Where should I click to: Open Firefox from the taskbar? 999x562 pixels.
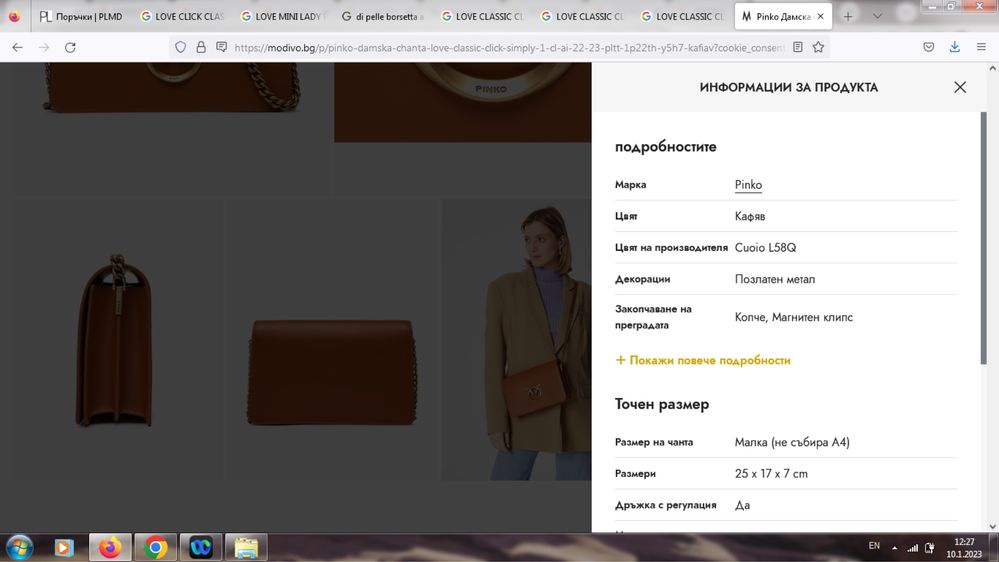point(110,547)
